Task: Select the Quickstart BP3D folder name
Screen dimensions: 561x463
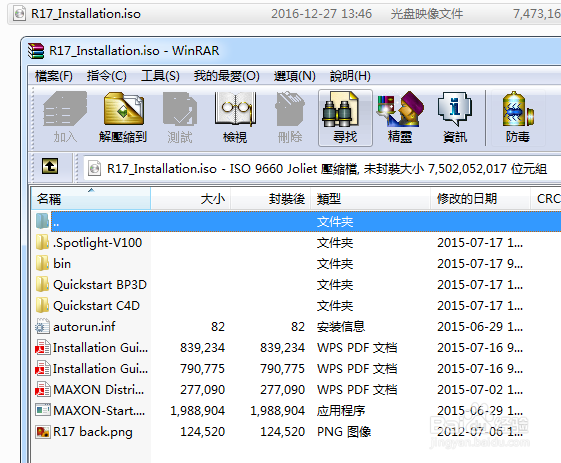Action: (x=100, y=285)
